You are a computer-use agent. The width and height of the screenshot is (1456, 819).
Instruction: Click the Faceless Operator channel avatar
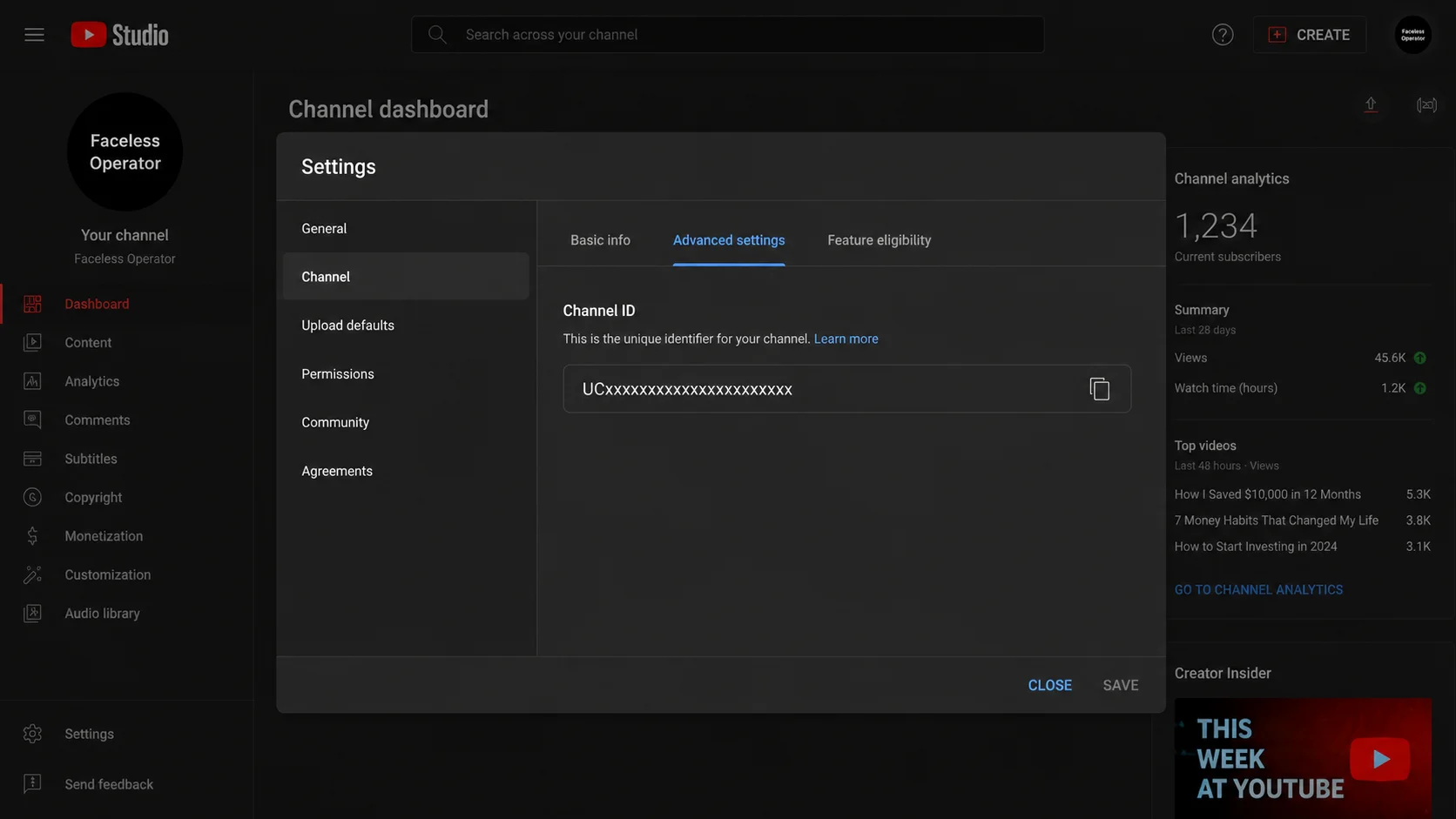125,151
